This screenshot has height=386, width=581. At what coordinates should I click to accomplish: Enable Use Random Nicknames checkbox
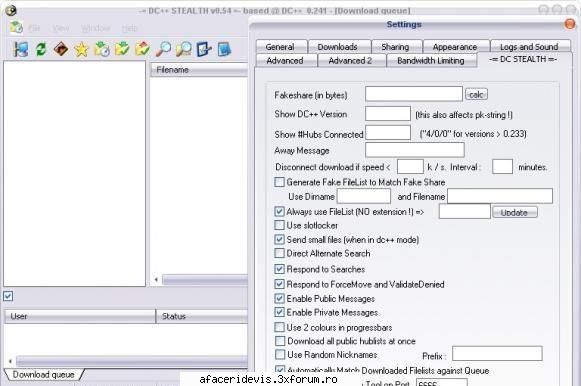click(280, 355)
